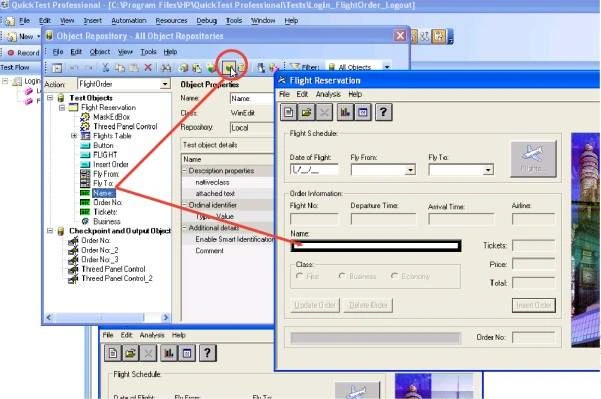Collapse the Test Objects tree node
601x399 pixels.
point(50,98)
